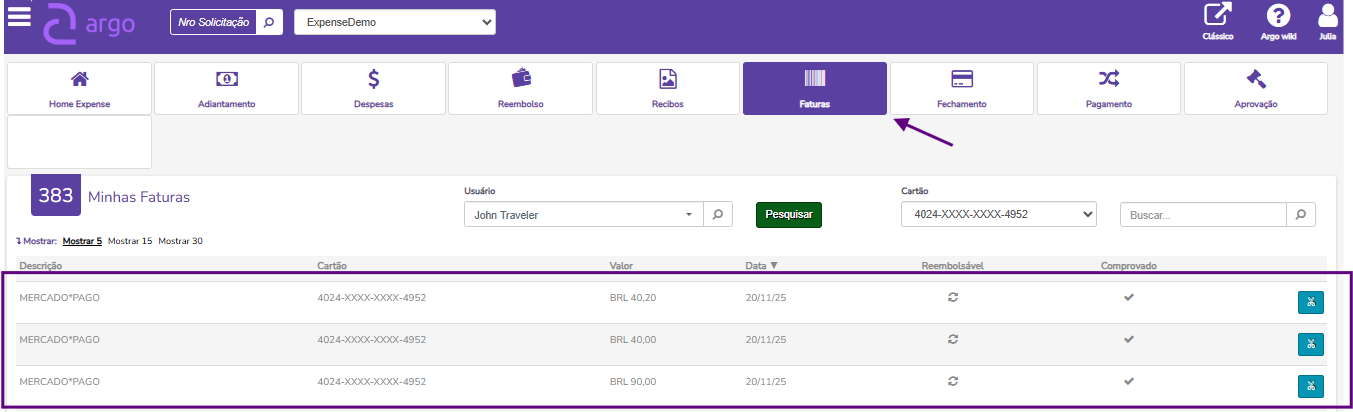Expand the ExpenseDemo dropdown
The height and width of the screenshot is (412, 1353).
point(394,22)
